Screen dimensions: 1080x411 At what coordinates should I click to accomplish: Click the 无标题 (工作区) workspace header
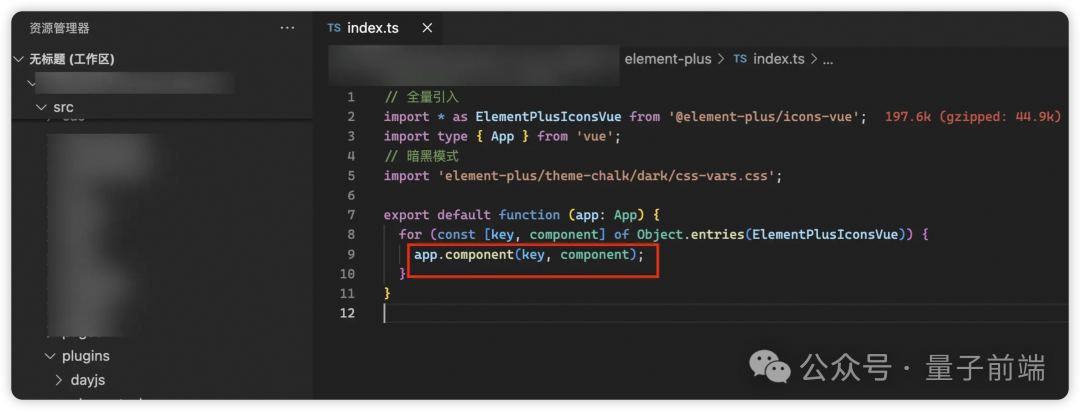72,60
